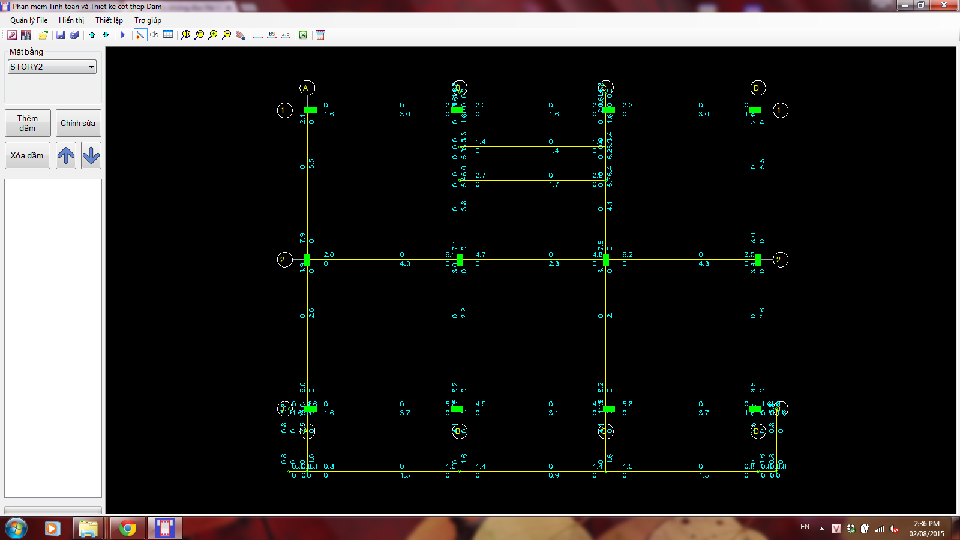Click the first toolbar icon with pencil
This screenshot has width=961, height=543.
pyautogui.click(x=12, y=35)
